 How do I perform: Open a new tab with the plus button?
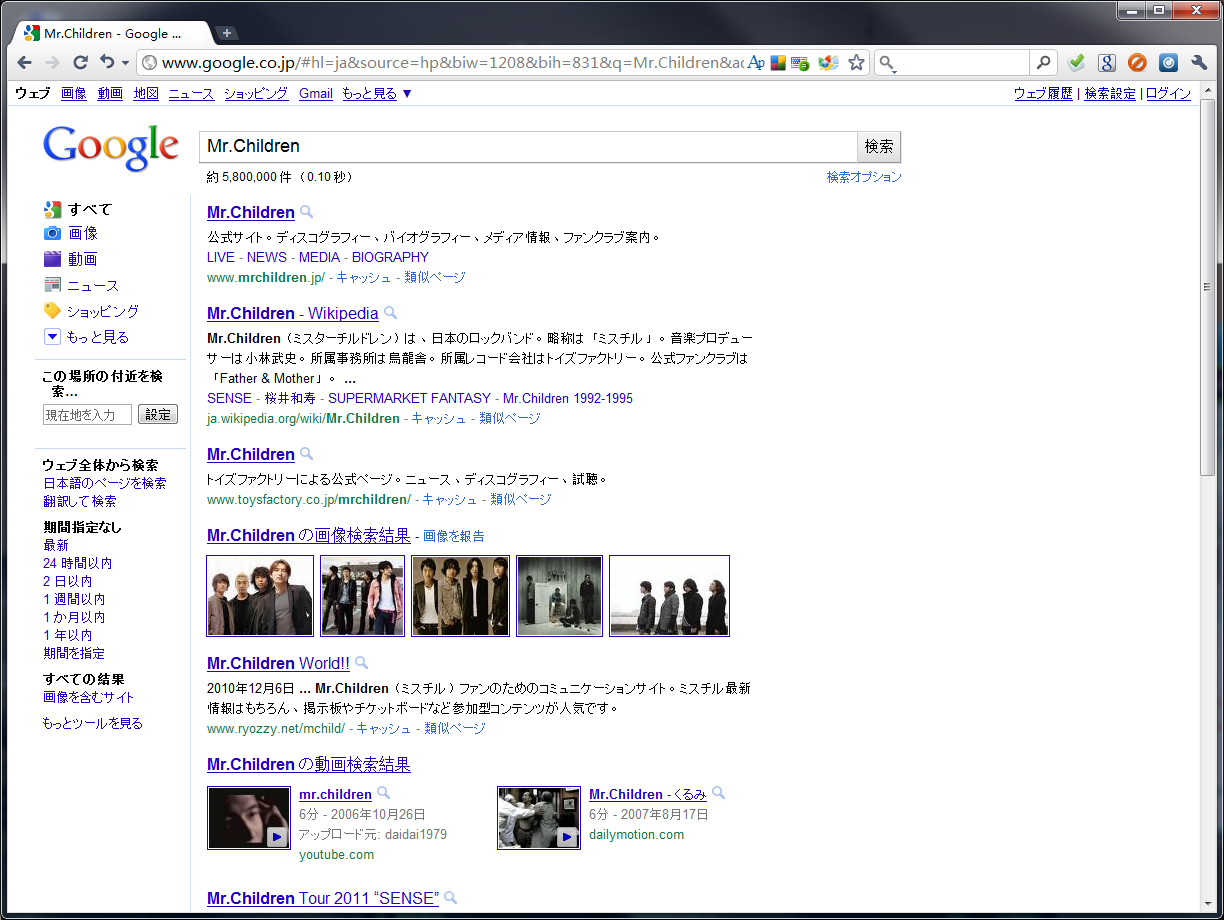[227, 33]
